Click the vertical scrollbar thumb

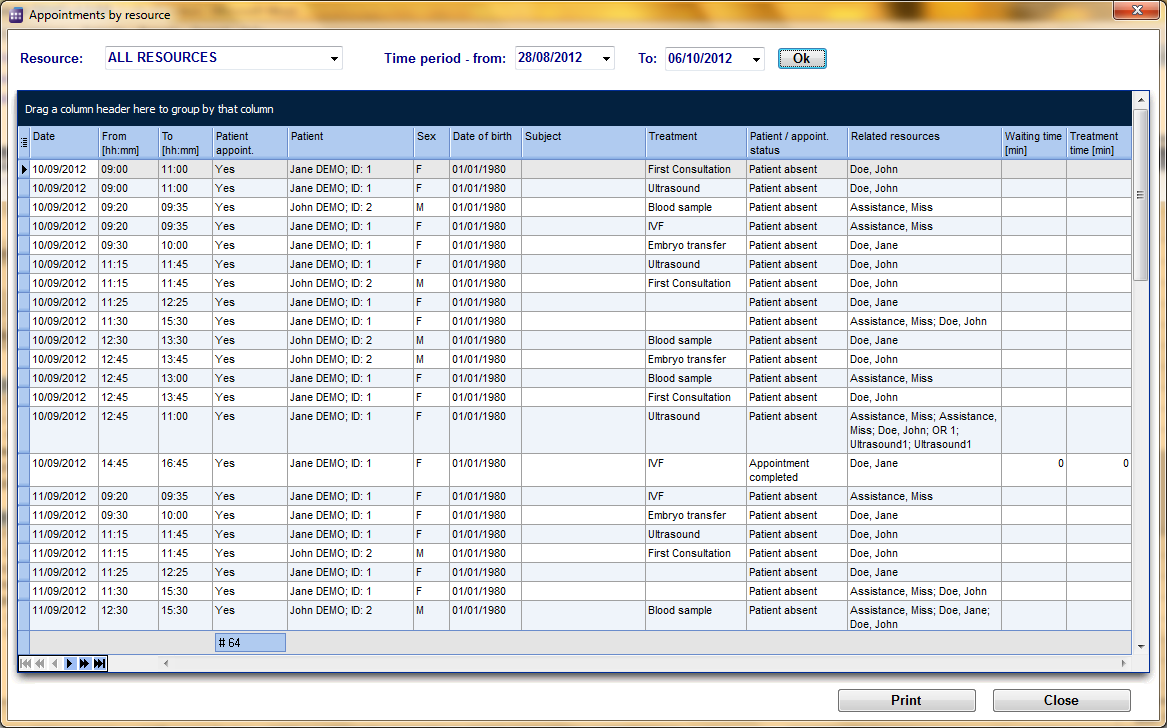point(1140,195)
